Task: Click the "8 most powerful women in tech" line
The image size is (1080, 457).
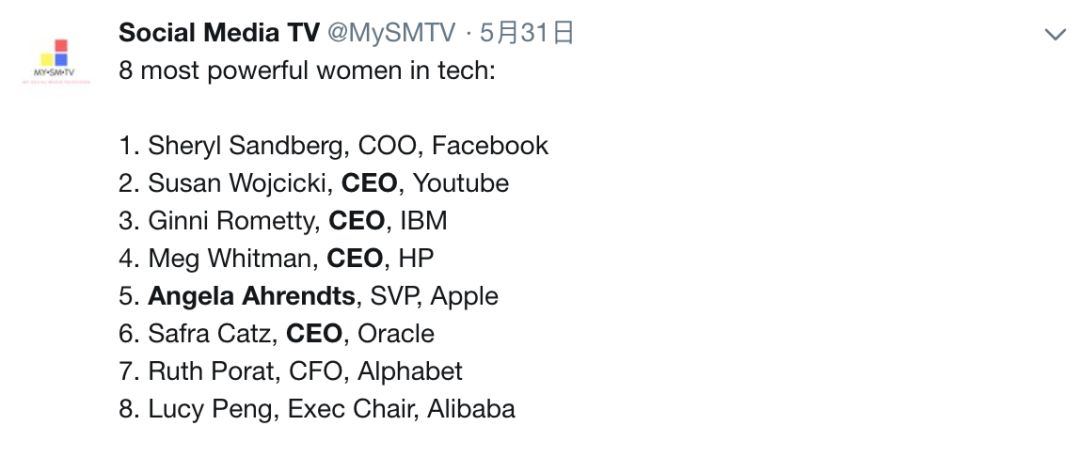Action: [x=306, y=72]
